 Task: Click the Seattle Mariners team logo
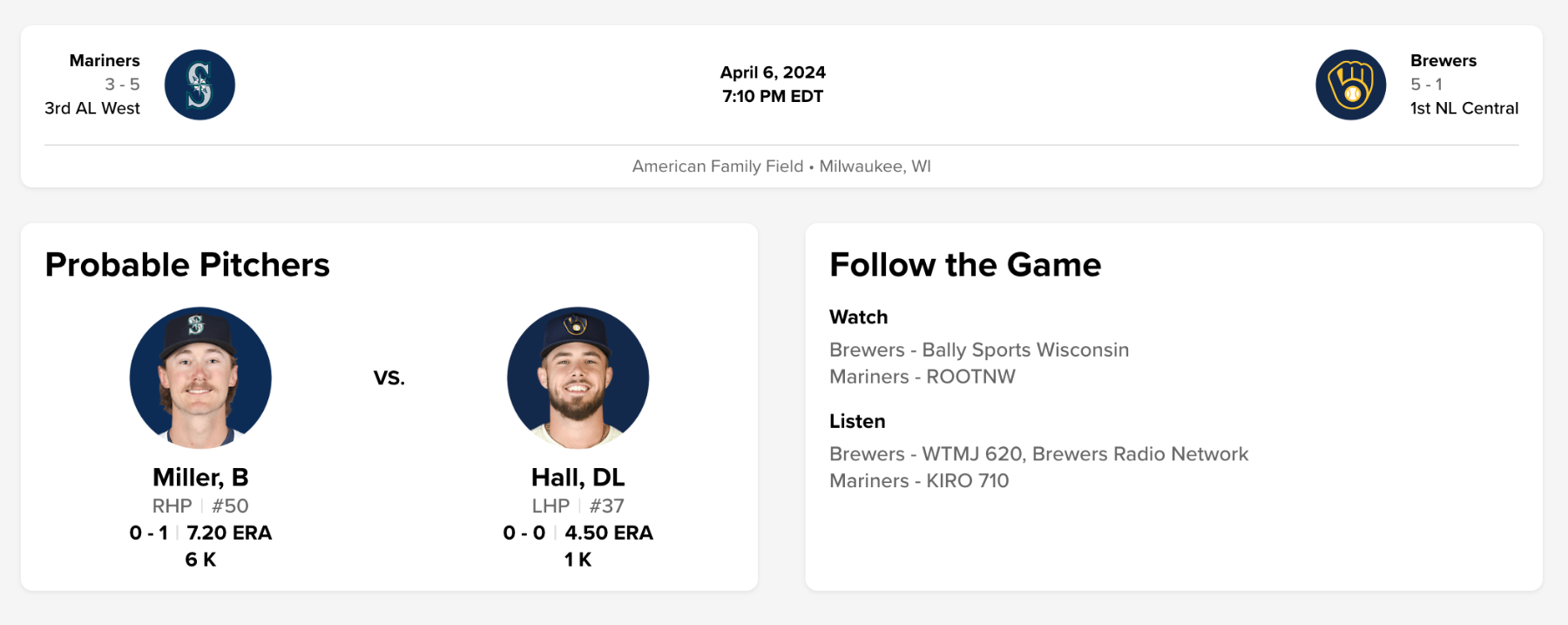(199, 85)
